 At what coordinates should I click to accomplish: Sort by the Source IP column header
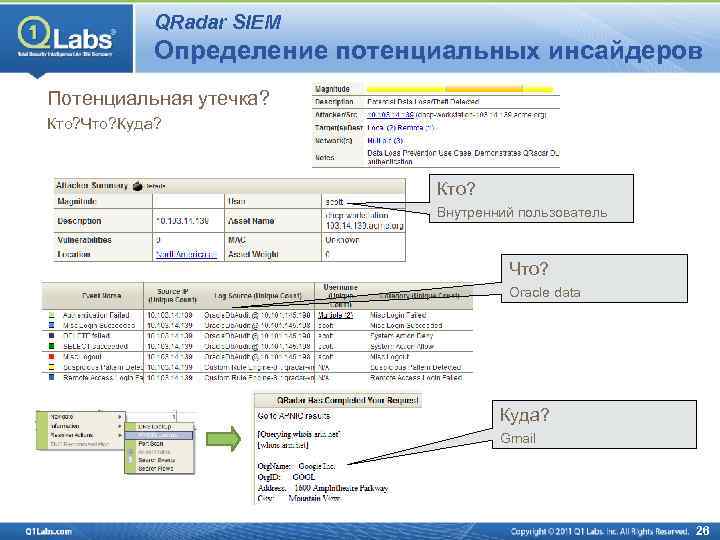coord(172,296)
